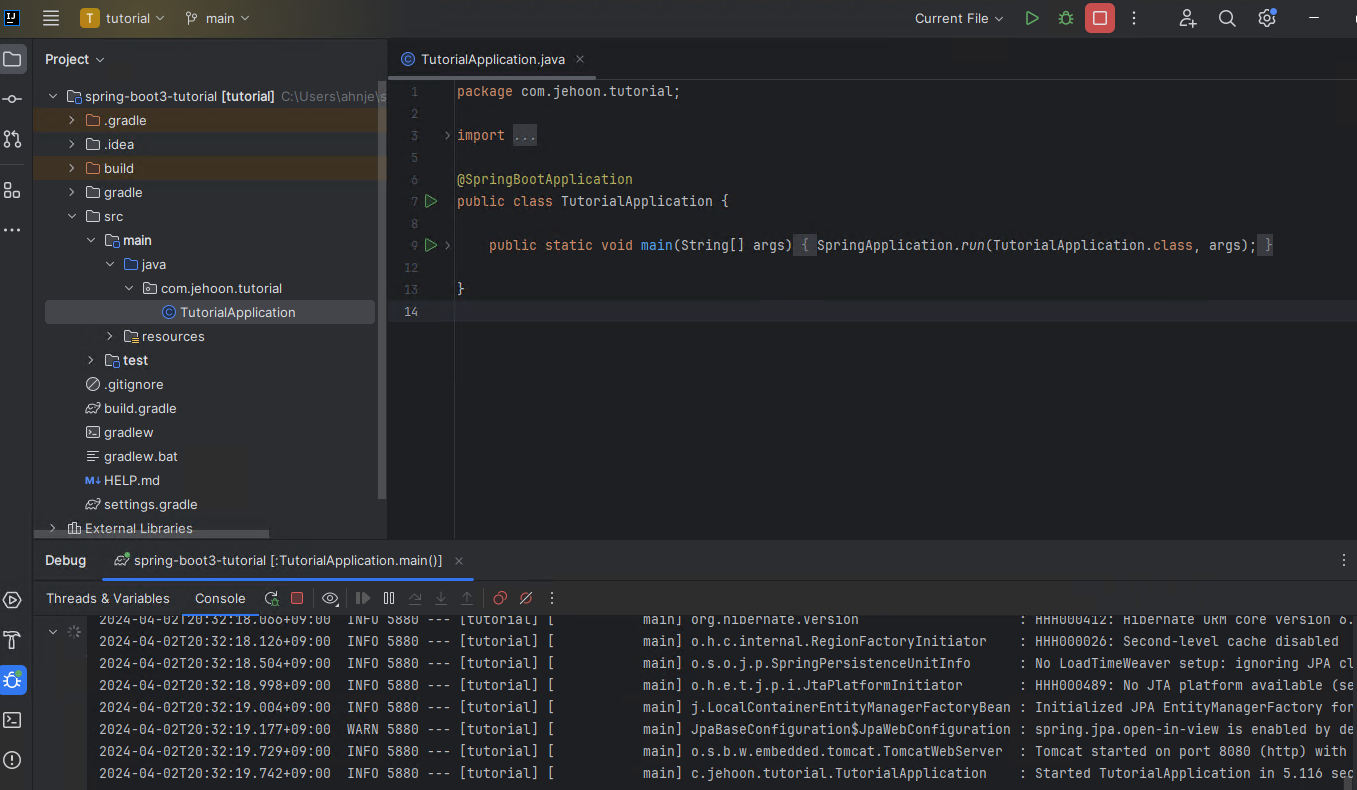Expand the build folder in project tree
The width and height of the screenshot is (1357, 790).
coord(71,168)
